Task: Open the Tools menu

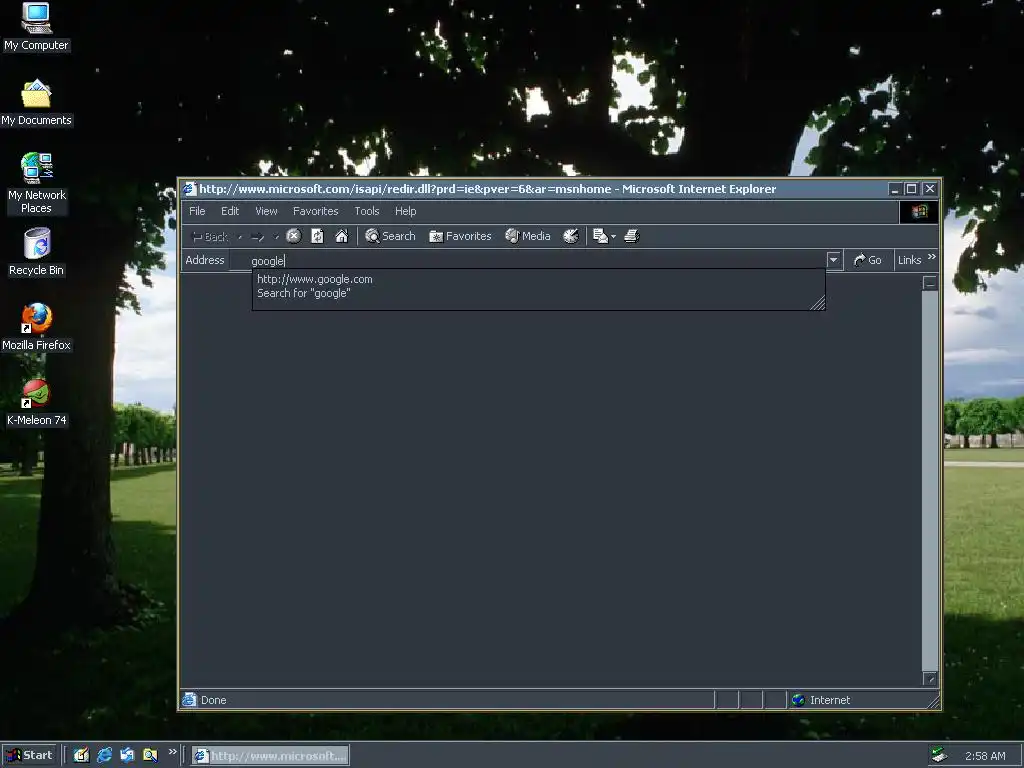Action: 366,211
